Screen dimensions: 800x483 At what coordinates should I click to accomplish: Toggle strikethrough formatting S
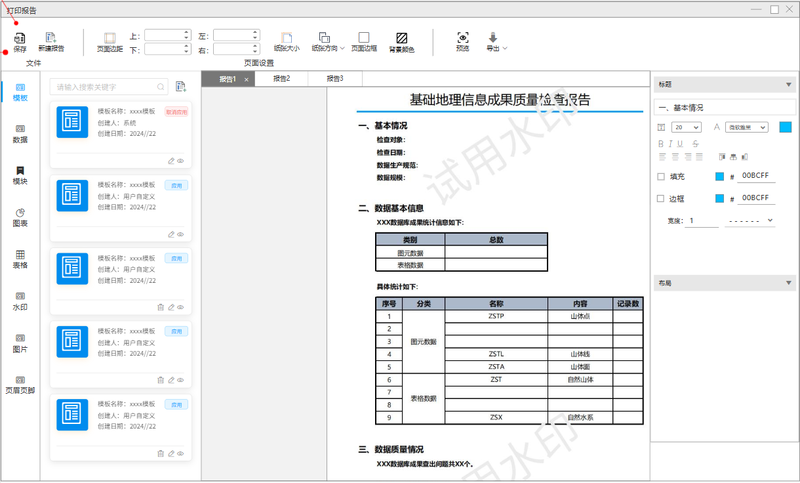695,144
